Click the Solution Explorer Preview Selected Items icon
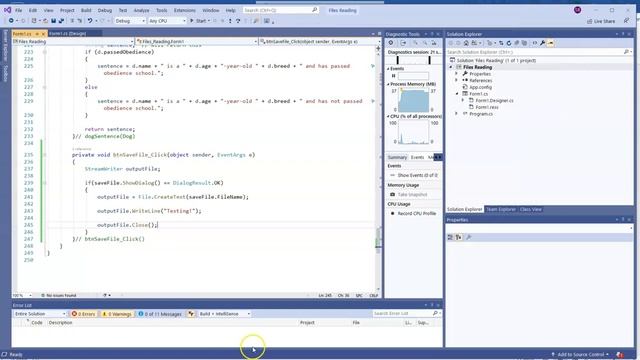The image size is (640, 360). tap(550, 43)
